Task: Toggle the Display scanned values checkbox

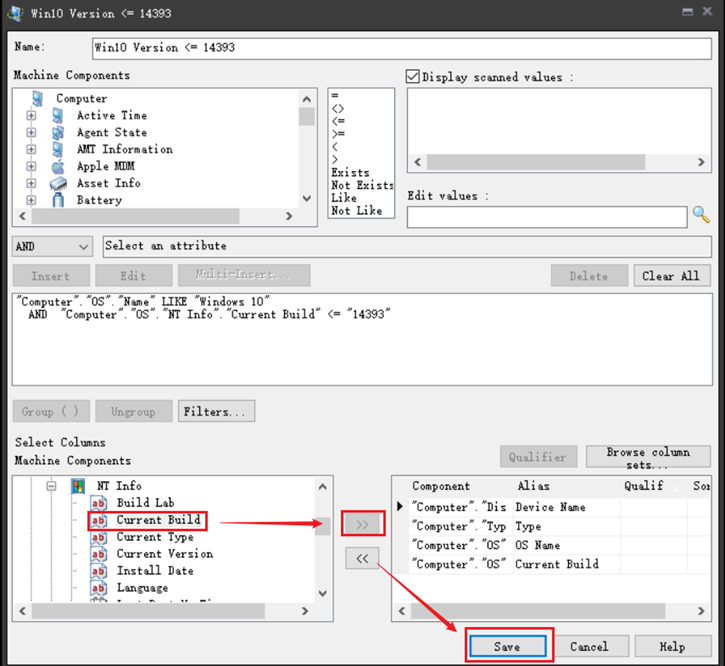Action: tap(412, 76)
